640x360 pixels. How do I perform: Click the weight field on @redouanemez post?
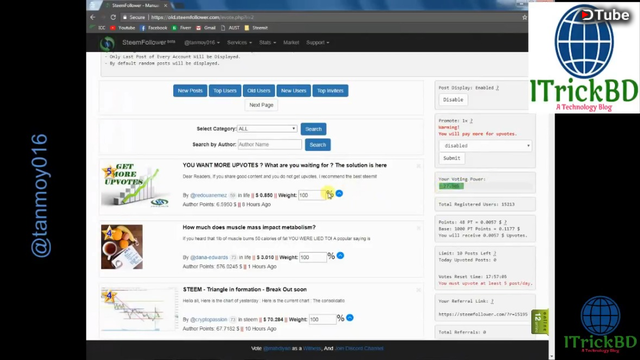[x=311, y=195]
